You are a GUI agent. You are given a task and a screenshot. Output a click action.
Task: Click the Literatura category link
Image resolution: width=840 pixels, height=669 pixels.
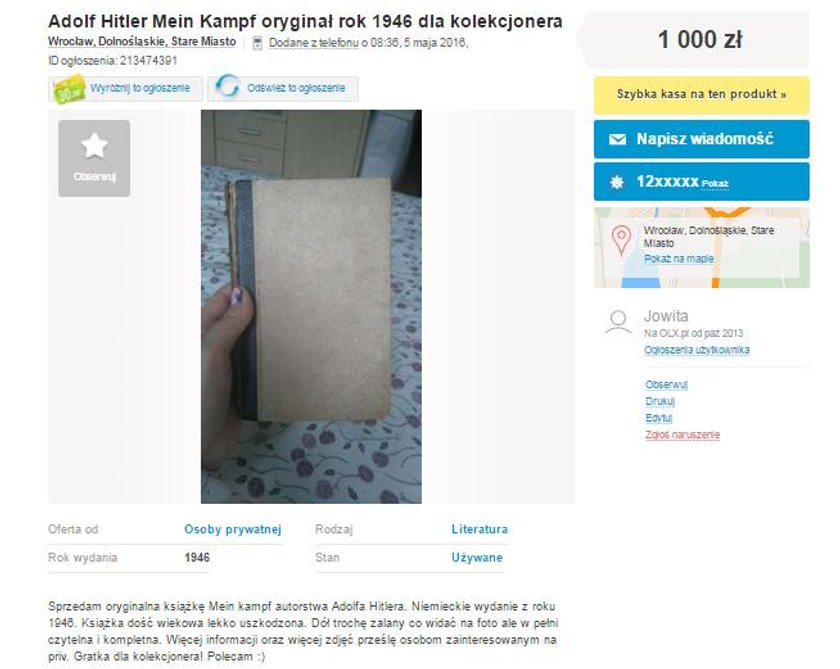coord(479,529)
